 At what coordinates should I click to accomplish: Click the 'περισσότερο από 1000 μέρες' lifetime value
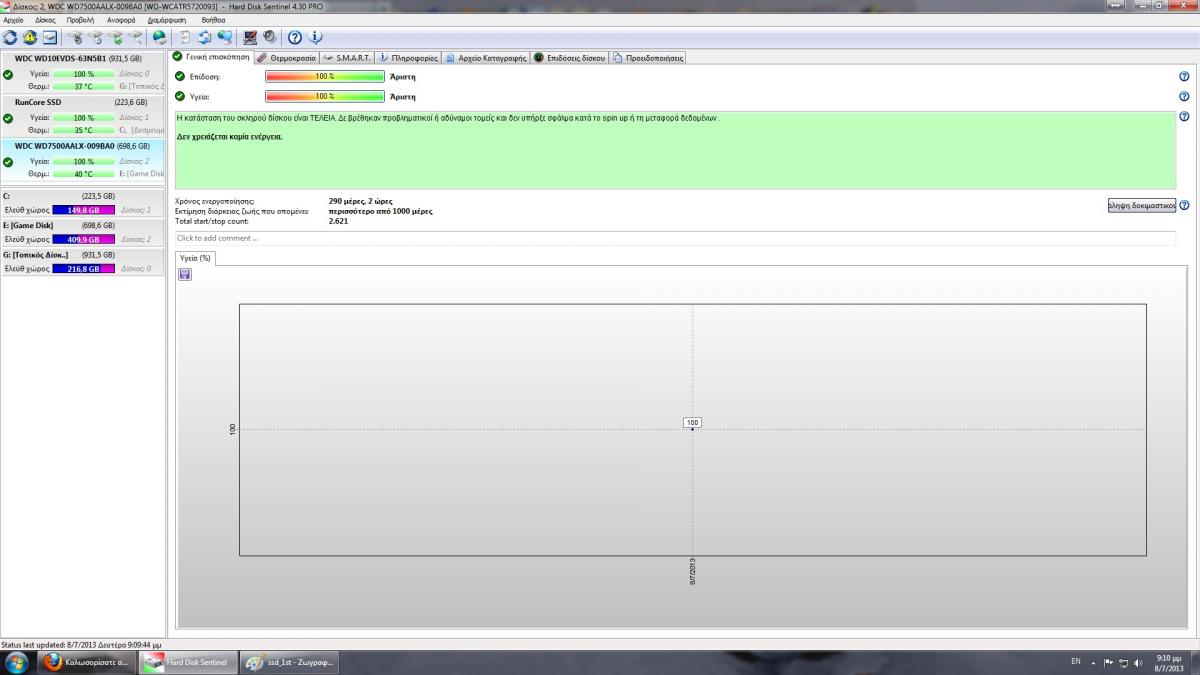380,211
